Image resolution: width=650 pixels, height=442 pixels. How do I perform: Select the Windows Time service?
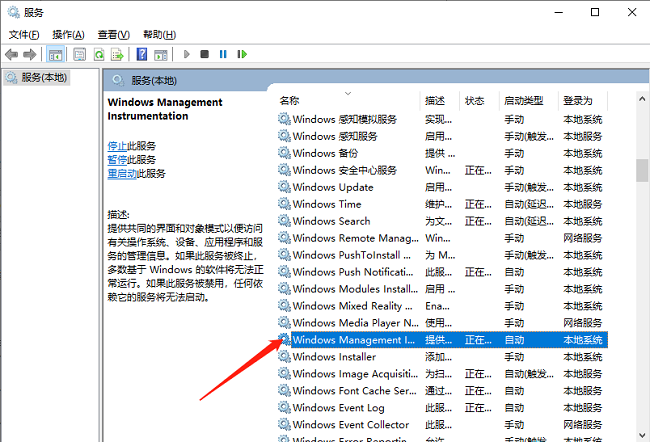pos(442,204)
